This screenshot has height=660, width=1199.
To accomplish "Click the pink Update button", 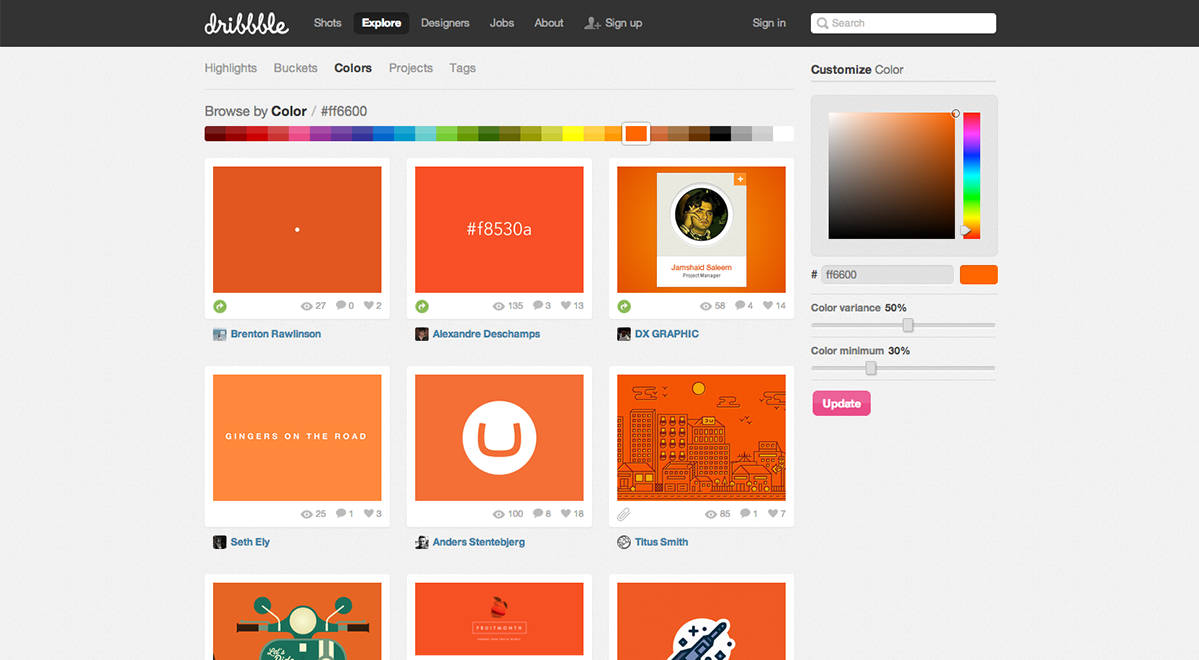I will [841, 403].
